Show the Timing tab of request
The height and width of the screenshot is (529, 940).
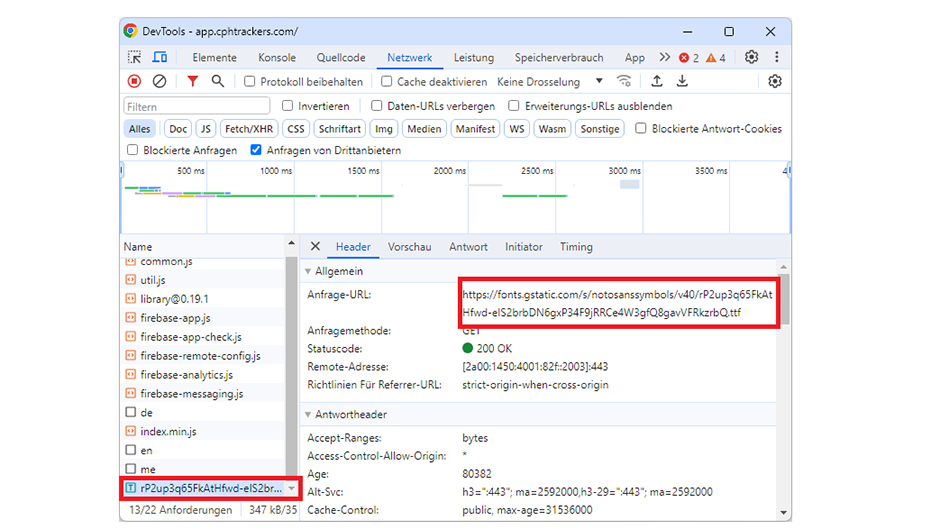(576, 247)
